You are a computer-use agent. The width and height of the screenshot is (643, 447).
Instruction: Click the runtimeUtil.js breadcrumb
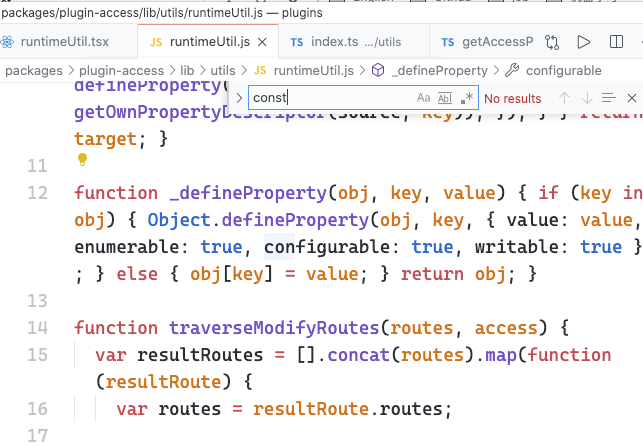pyautogui.click(x=313, y=71)
